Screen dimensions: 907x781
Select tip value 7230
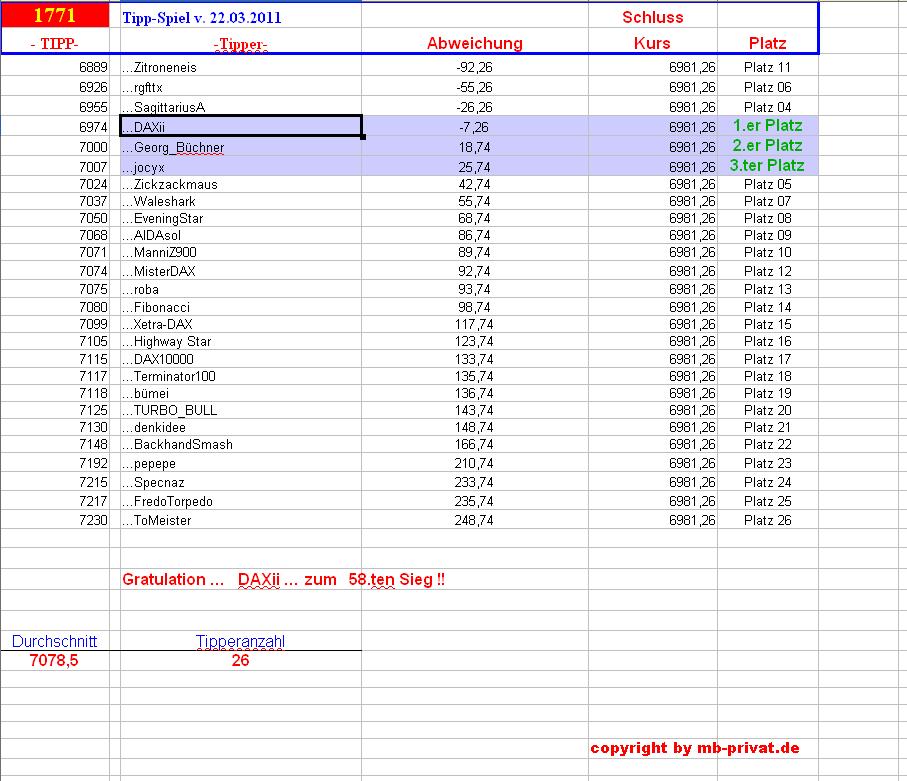coord(55,520)
